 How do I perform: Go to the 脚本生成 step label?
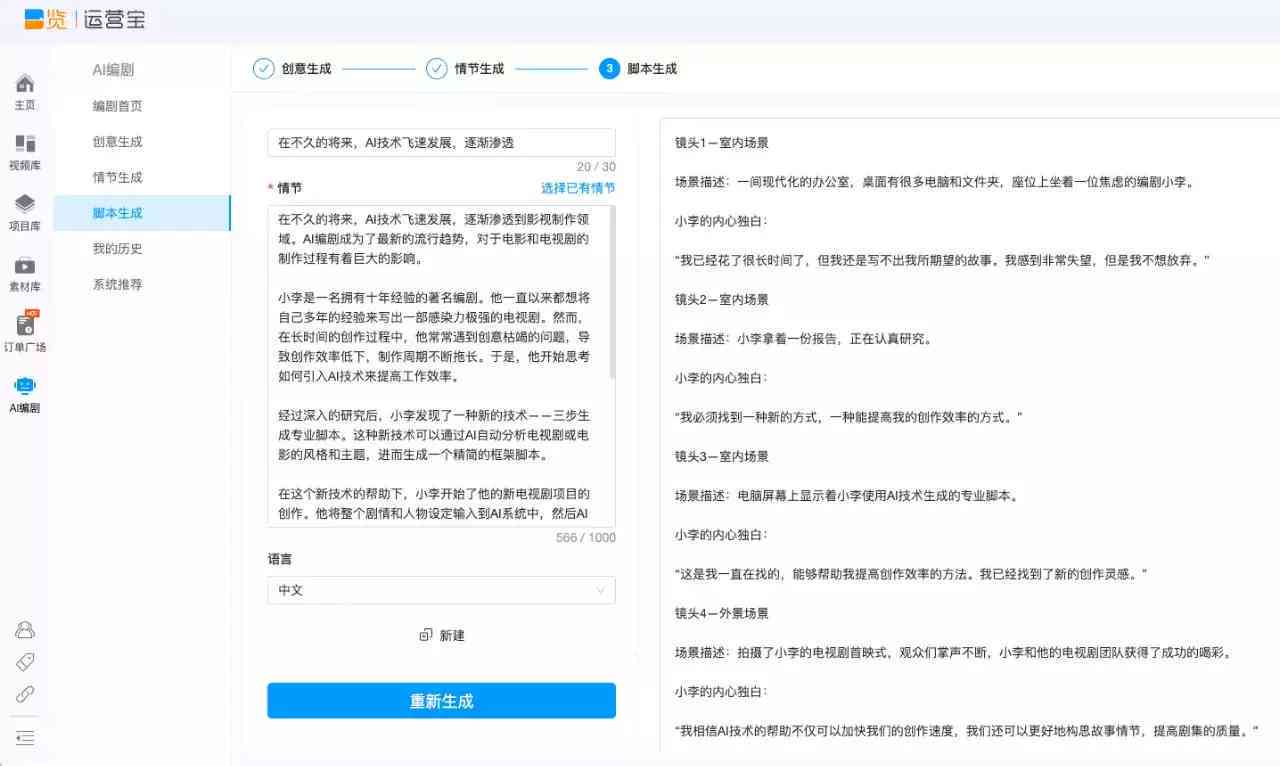tap(652, 69)
